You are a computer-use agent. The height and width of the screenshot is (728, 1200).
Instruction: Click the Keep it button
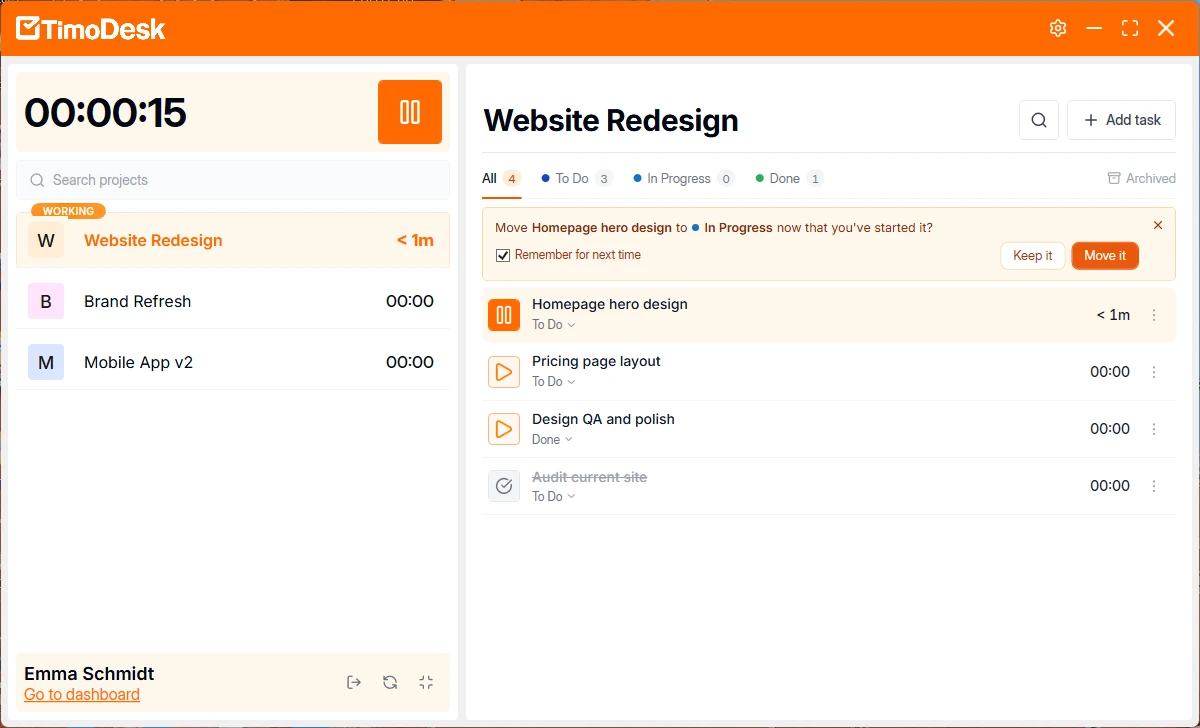1033,256
